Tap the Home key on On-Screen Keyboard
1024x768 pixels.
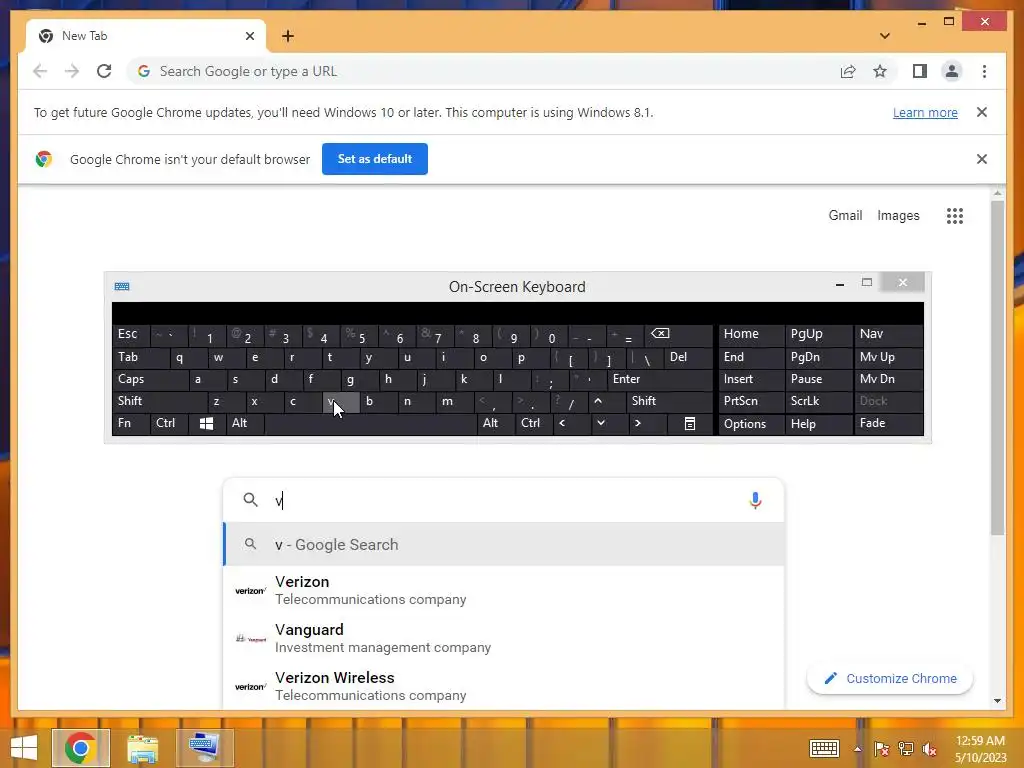tap(751, 334)
